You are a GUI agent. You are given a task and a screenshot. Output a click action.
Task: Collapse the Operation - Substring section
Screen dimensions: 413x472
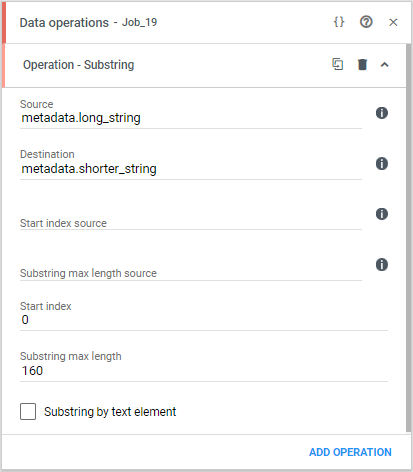click(x=385, y=65)
